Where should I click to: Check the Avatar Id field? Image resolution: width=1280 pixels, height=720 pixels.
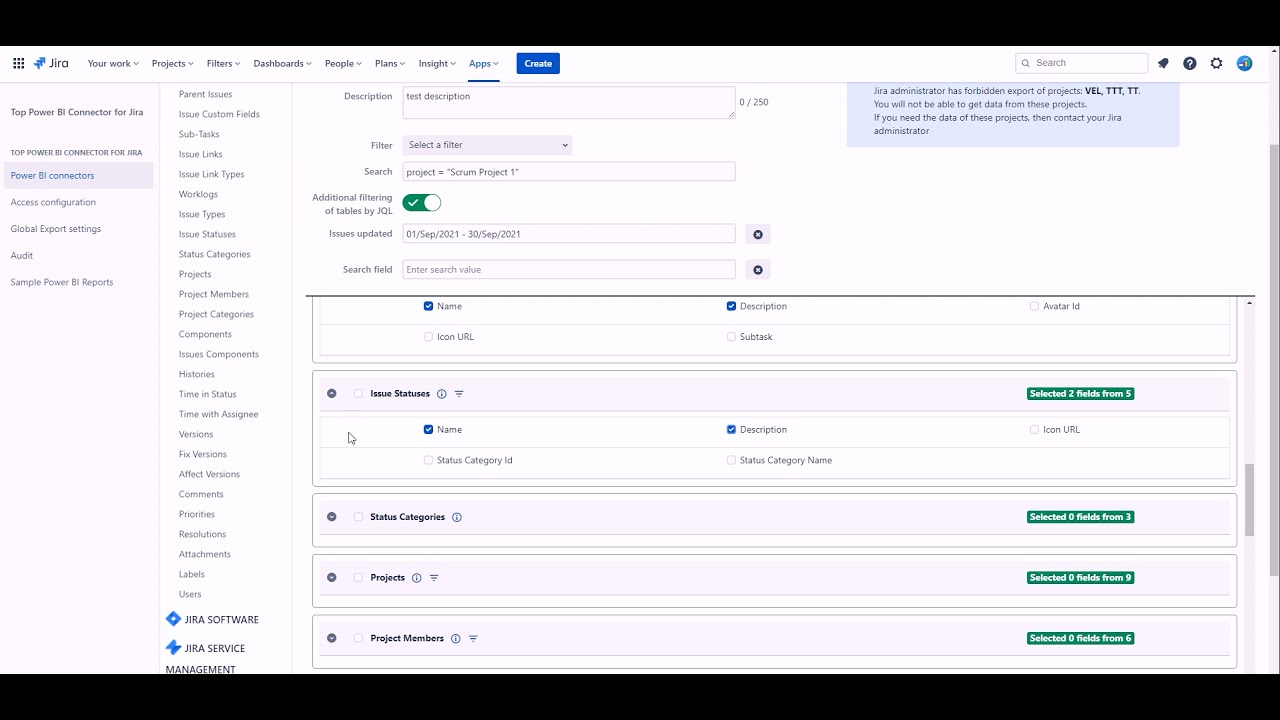(1034, 306)
